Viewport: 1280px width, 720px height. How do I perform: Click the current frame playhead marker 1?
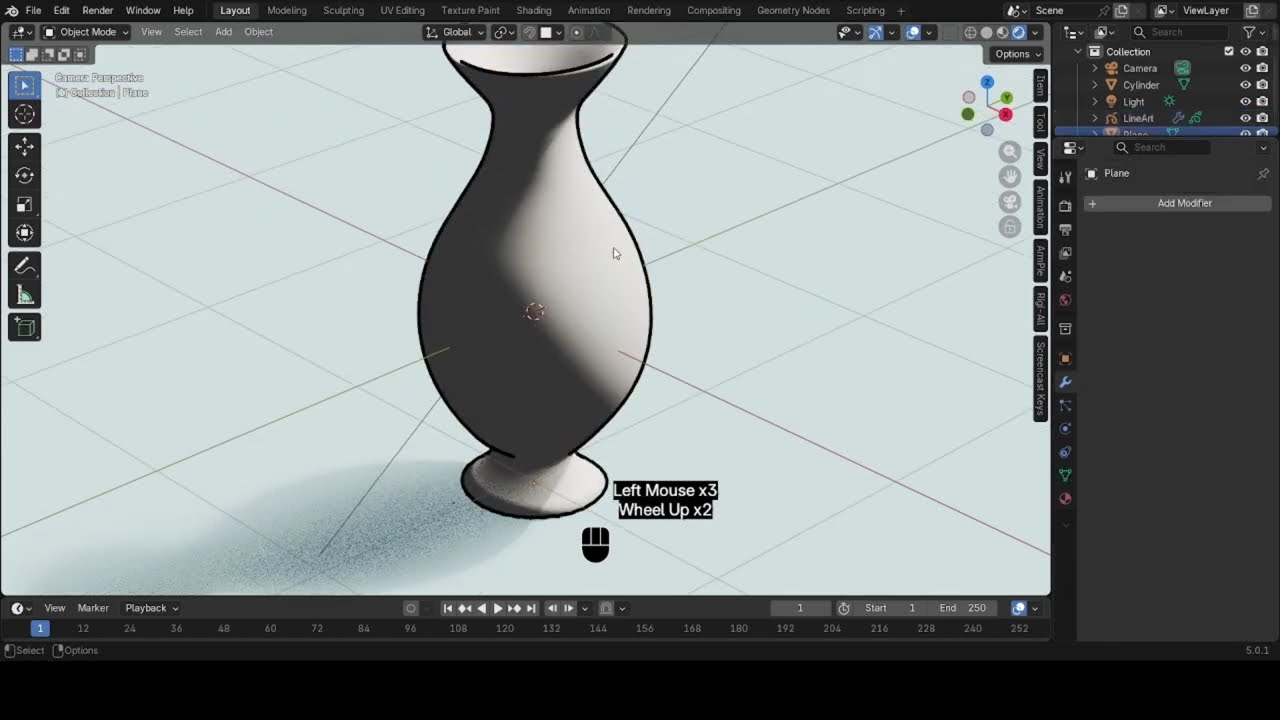(x=40, y=628)
